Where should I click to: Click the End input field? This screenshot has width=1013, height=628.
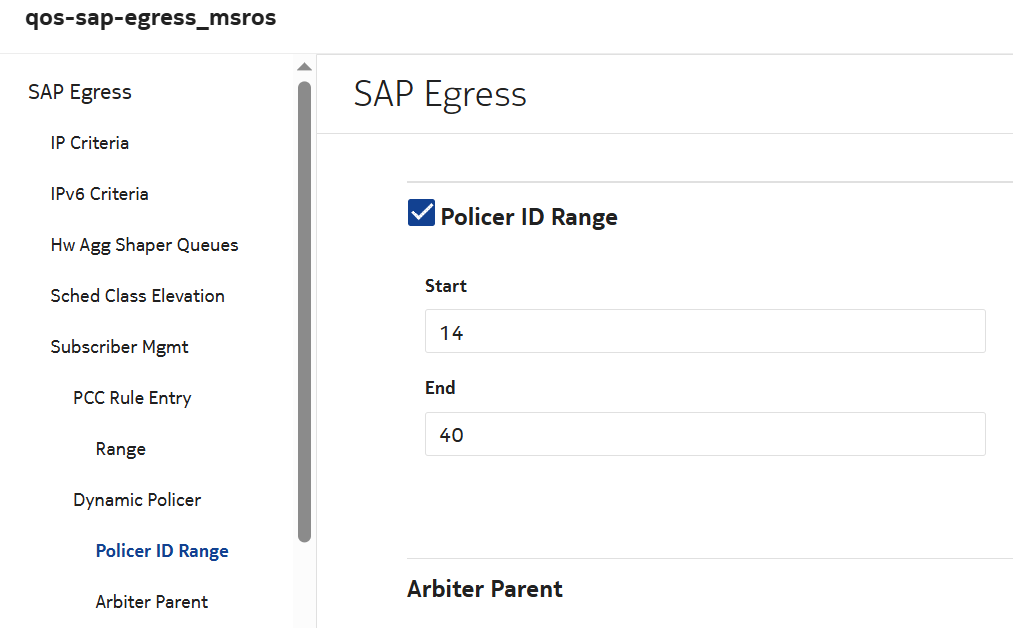[x=704, y=435]
